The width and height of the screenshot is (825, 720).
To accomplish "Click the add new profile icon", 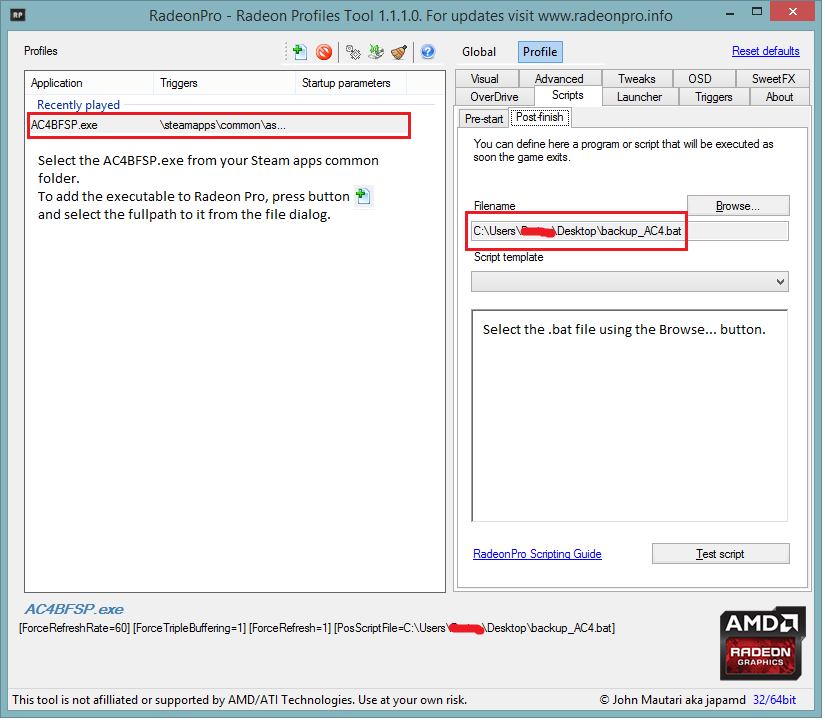I will click(x=299, y=52).
